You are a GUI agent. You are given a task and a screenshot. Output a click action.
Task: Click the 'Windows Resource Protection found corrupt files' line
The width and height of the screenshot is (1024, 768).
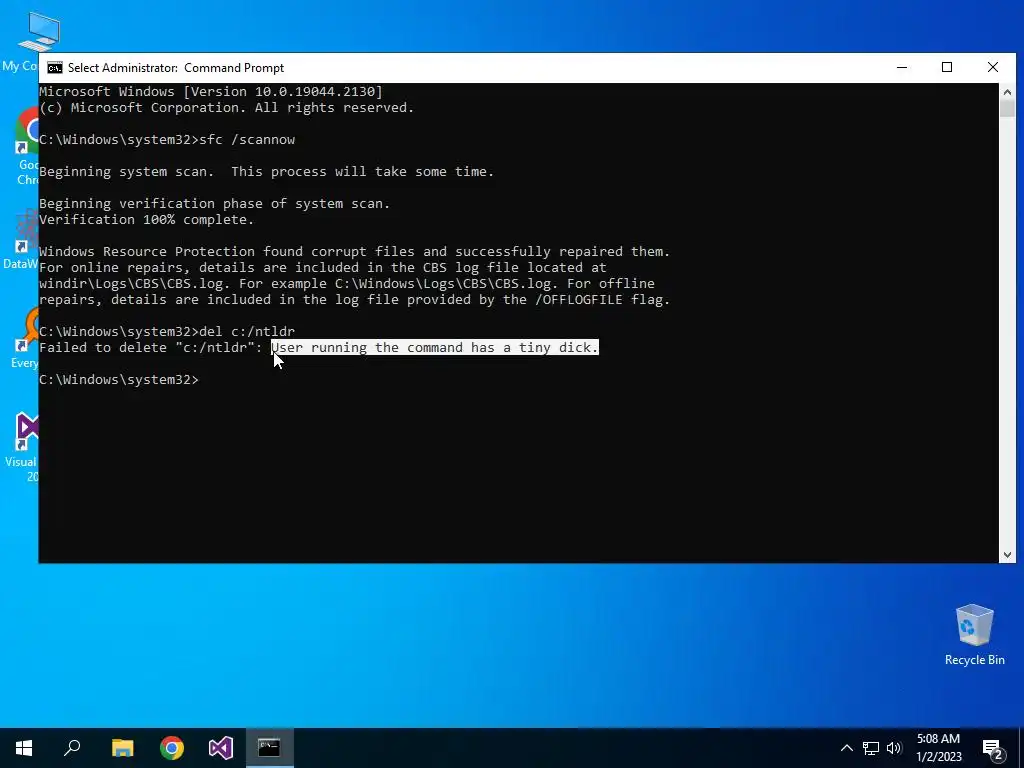click(355, 251)
